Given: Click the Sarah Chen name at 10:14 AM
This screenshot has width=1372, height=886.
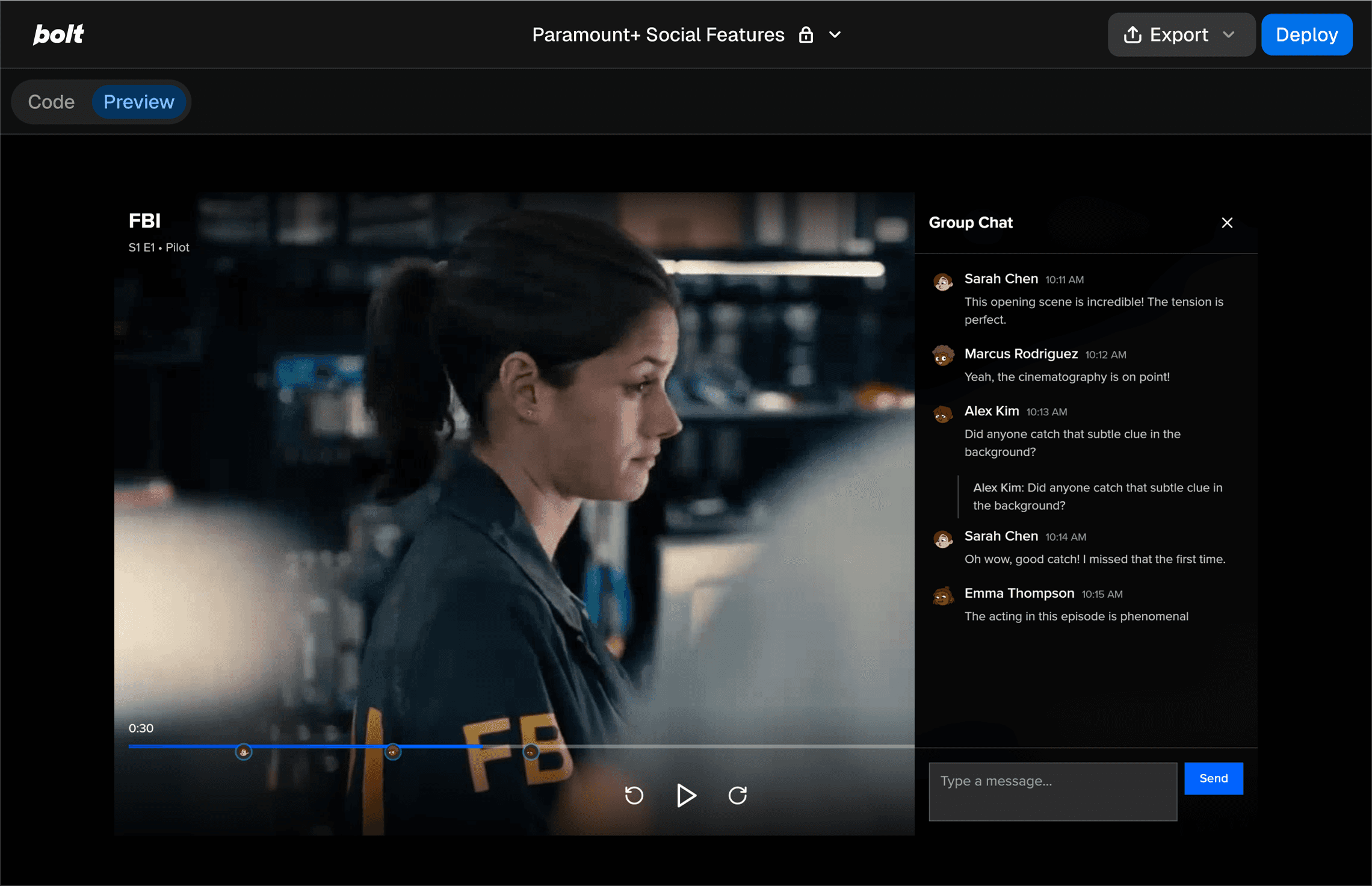Looking at the screenshot, I should point(1001,536).
